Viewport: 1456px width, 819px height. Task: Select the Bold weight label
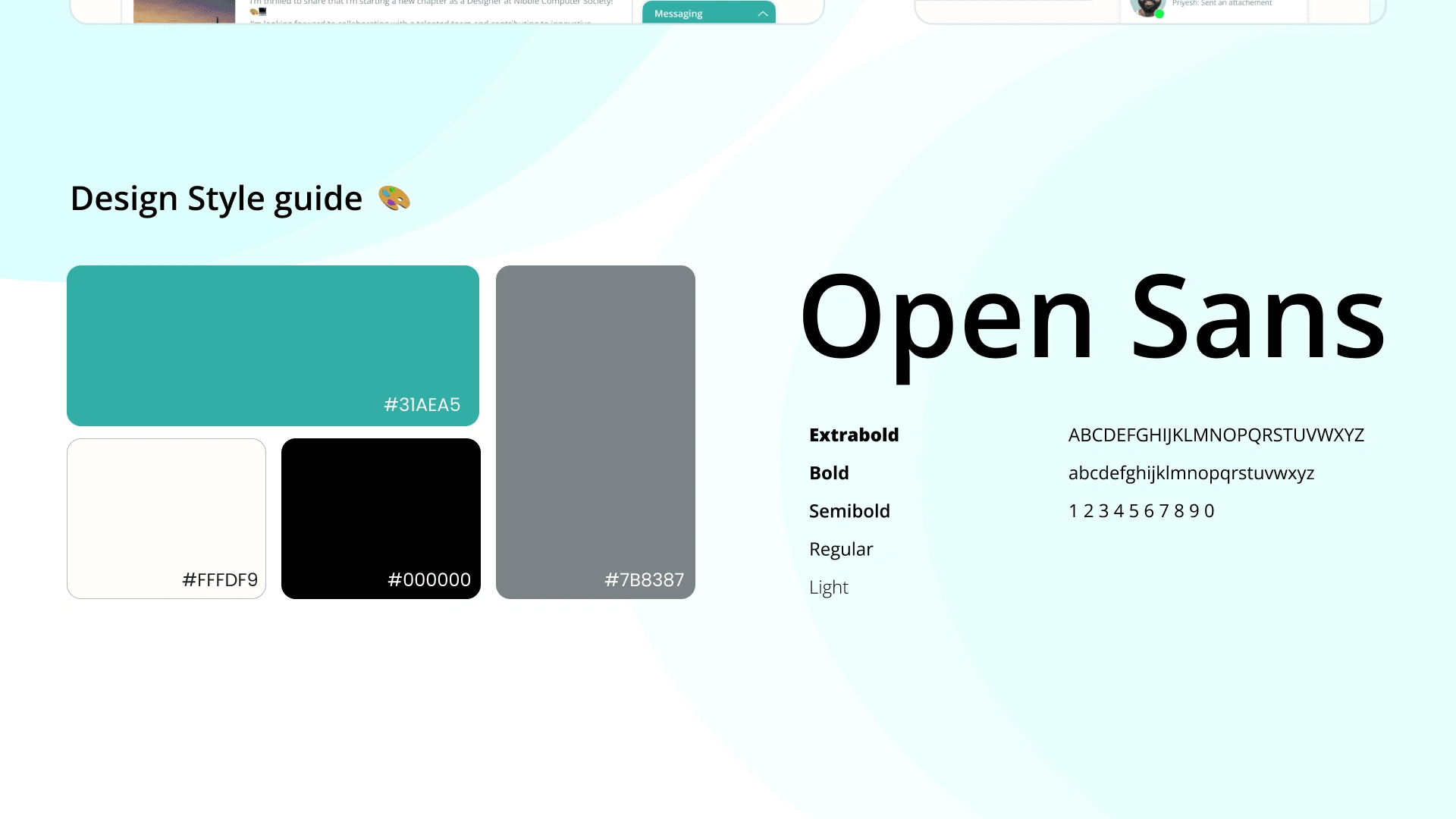coord(829,473)
